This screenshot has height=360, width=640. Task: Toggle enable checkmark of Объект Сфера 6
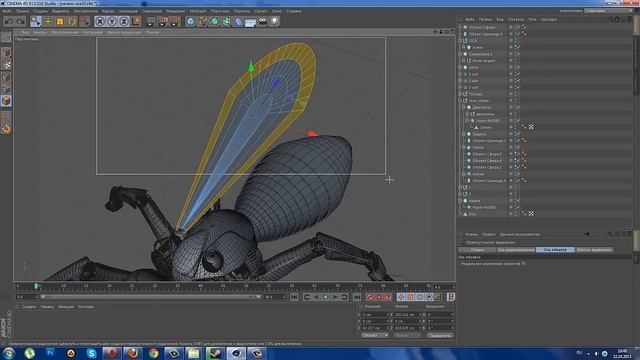pyautogui.click(x=518, y=161)
